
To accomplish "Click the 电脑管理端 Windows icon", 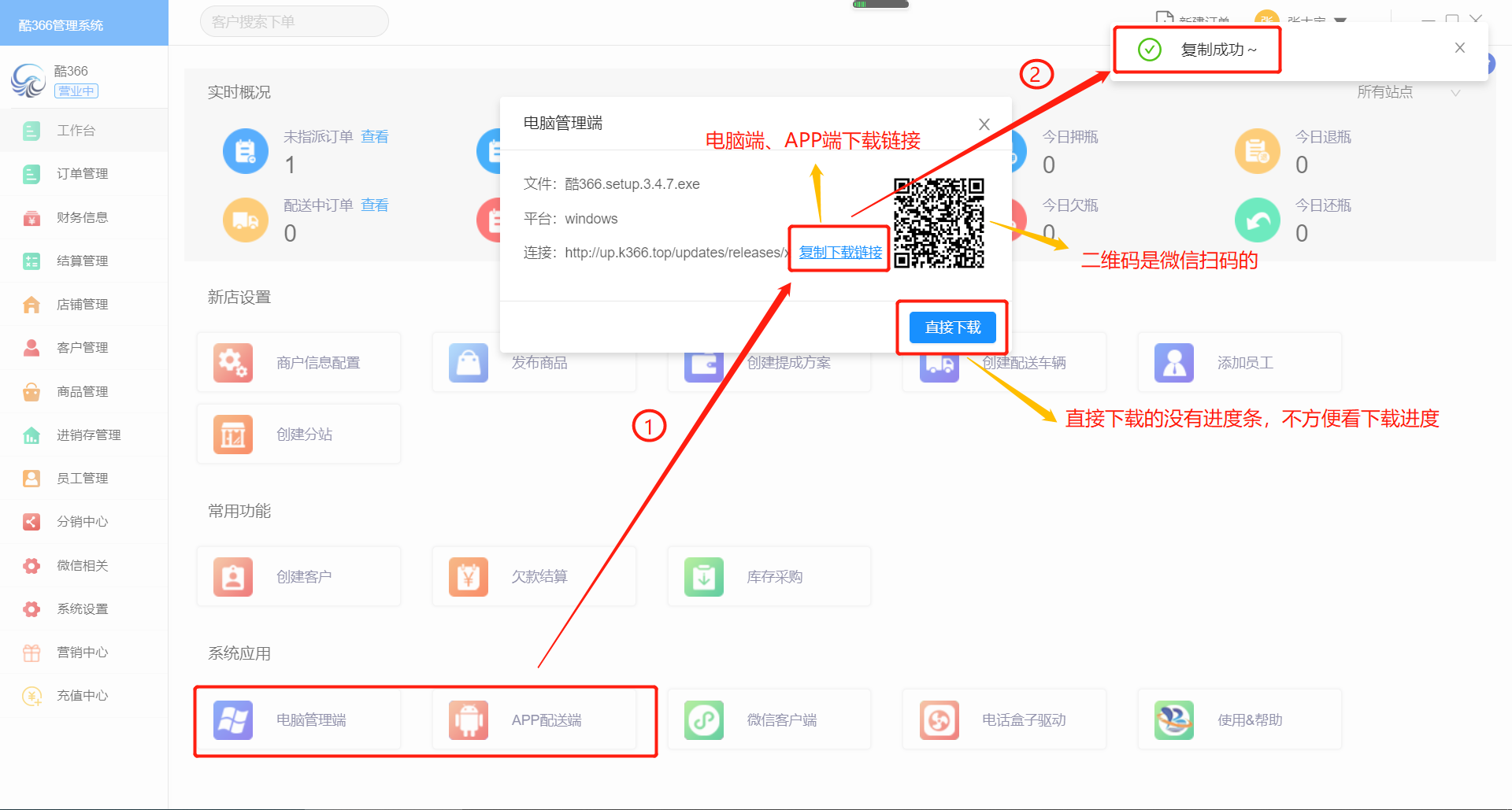I will coord(233,720).
